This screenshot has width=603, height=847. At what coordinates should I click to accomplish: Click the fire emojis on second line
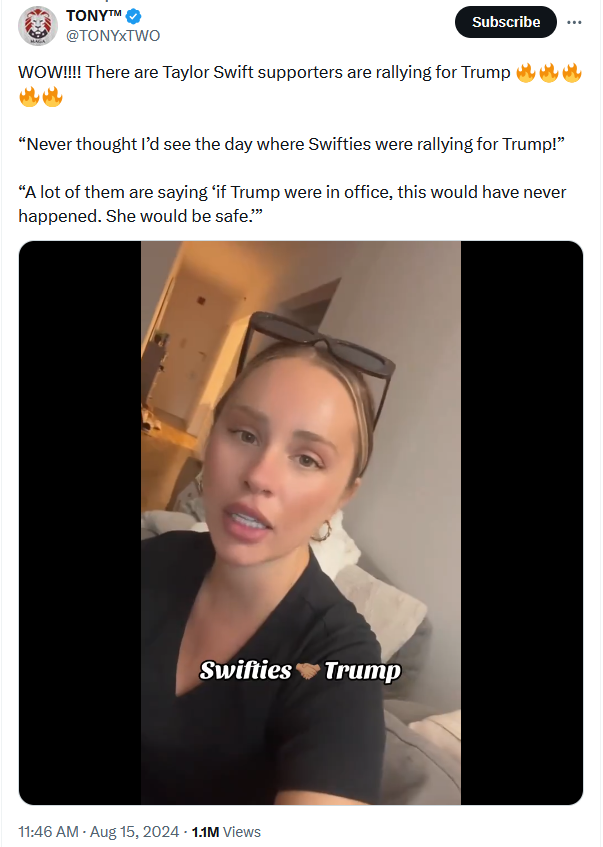41,97
